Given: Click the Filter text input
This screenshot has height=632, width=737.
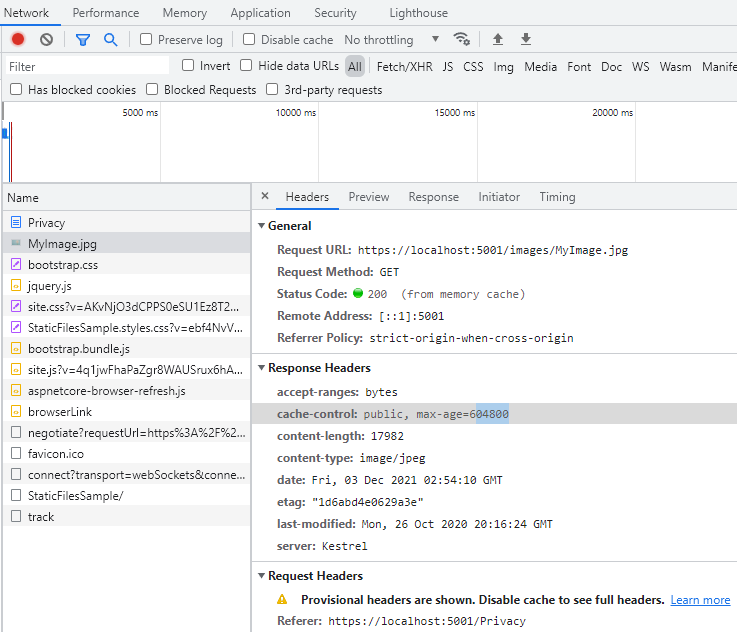Looking at the screenshot, I should point(87,66).
